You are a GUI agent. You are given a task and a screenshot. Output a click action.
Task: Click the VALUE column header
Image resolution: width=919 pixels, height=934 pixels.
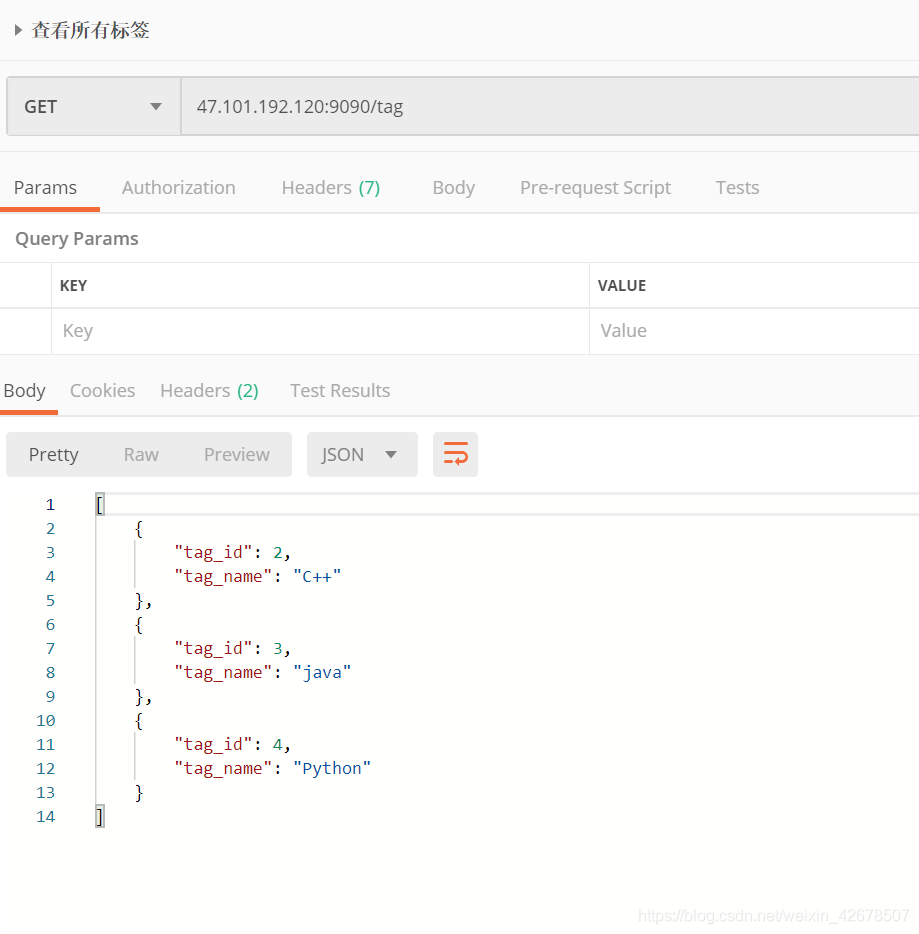click(x=622, y=286)
